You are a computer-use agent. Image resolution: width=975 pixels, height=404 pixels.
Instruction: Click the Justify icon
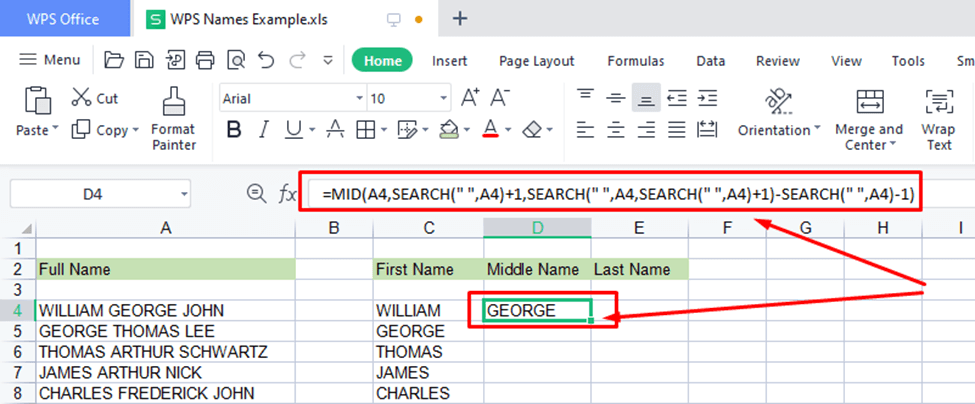point(677,130)
